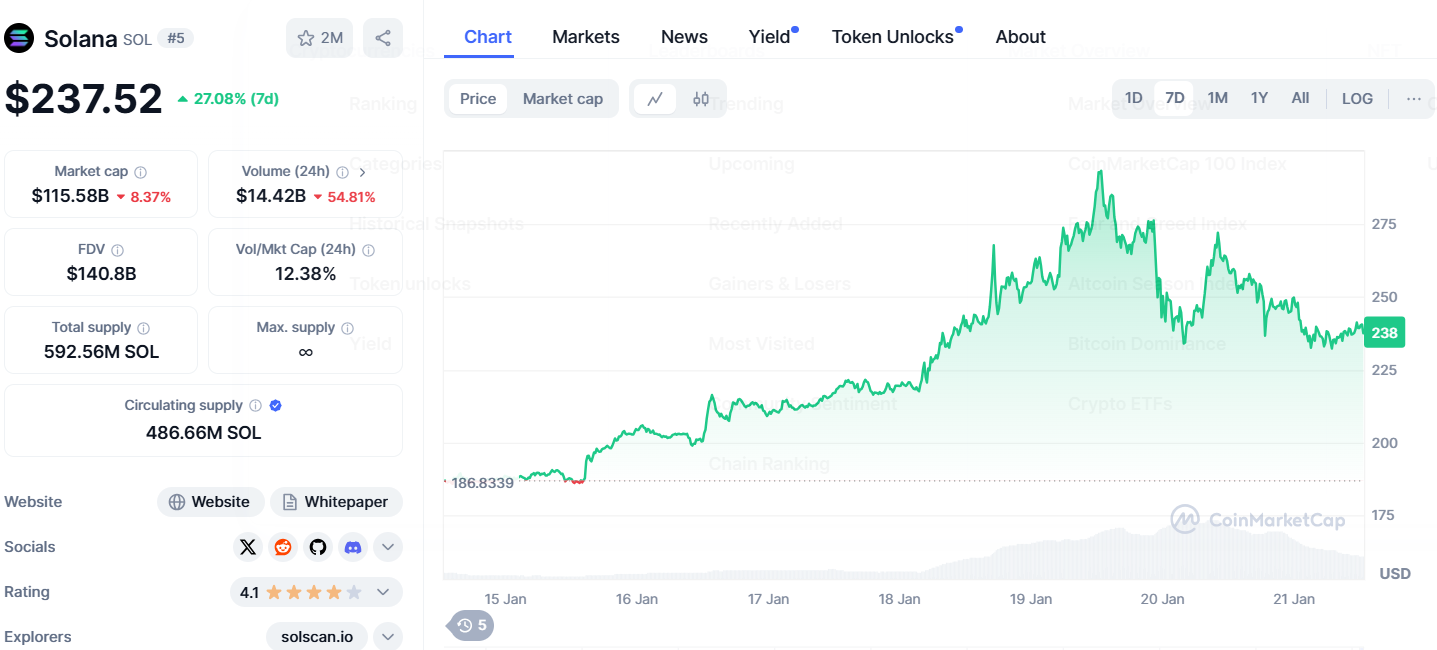This screenshot has height=650, width=1437.
Task: Show Market cap info tooltip icon
Action: click(x=141, y=172)
